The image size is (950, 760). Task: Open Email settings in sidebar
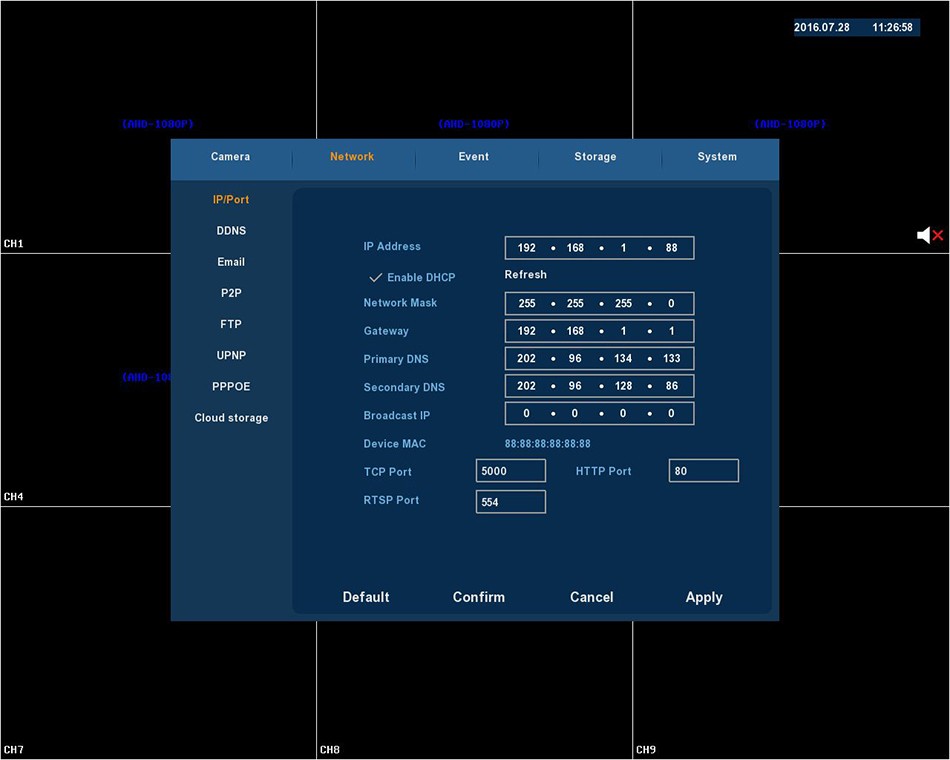pyautogui.click(x=231, y=262)
